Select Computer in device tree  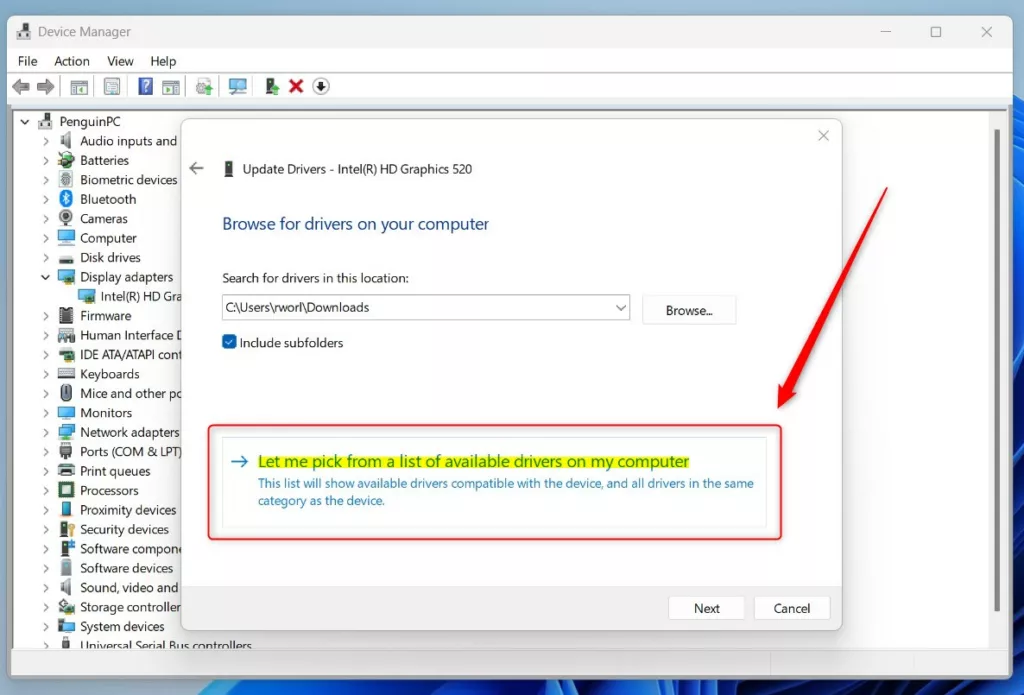click(x=97, y=238)
